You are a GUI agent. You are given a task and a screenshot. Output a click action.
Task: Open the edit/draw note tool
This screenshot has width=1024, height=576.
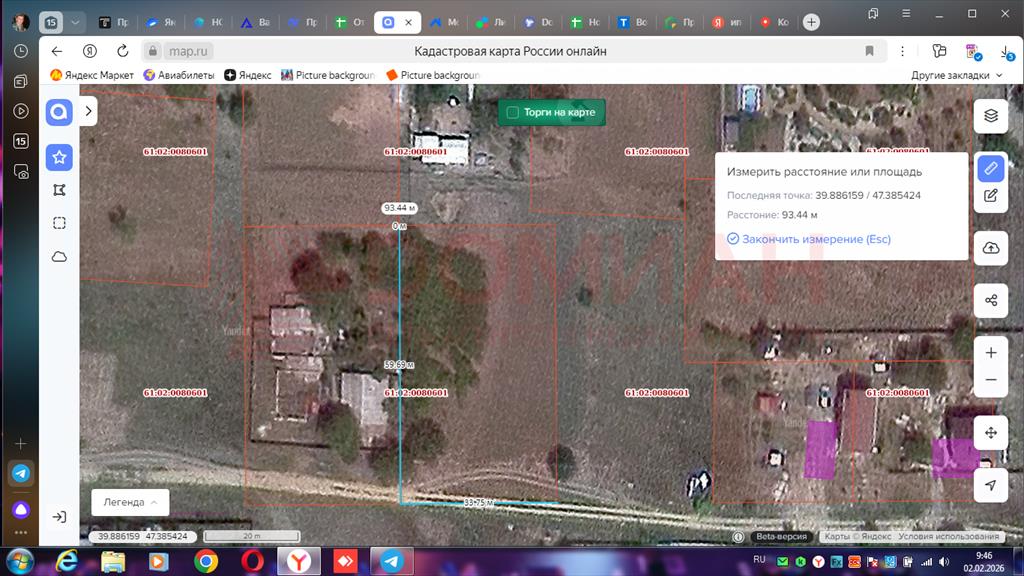click(x=990, y=196)
